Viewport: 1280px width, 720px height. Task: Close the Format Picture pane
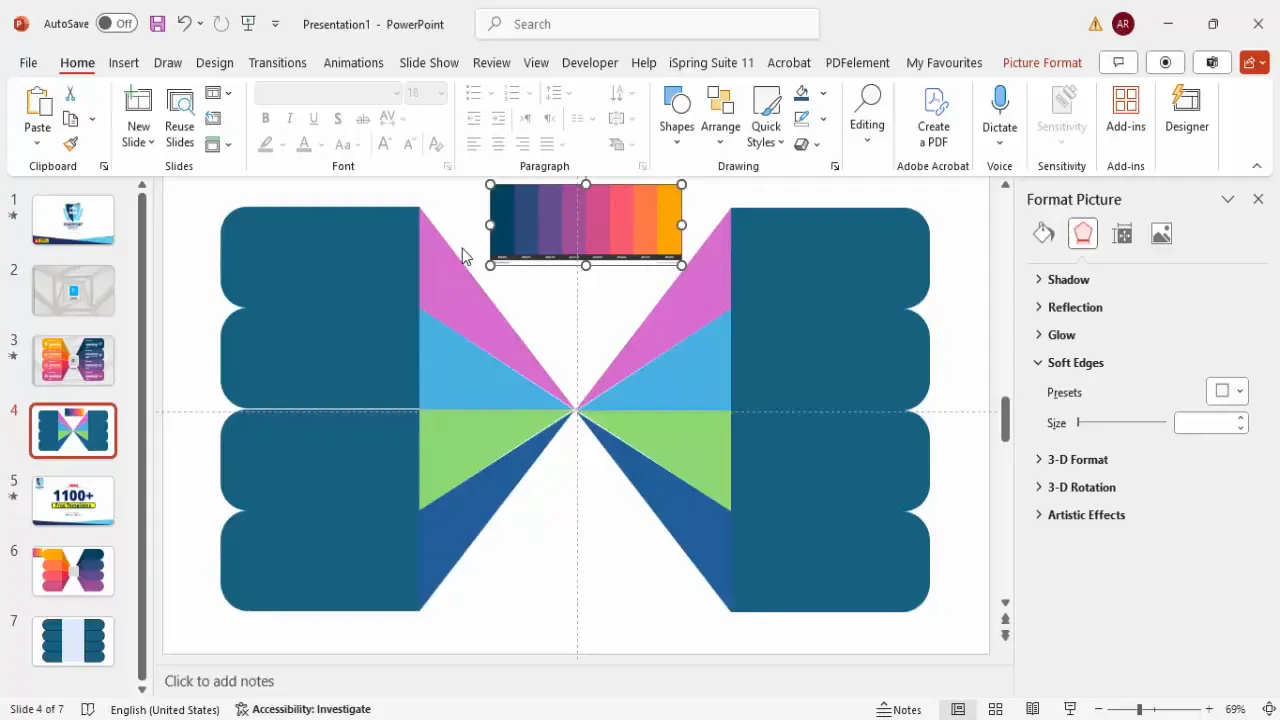coord(1258,199)
